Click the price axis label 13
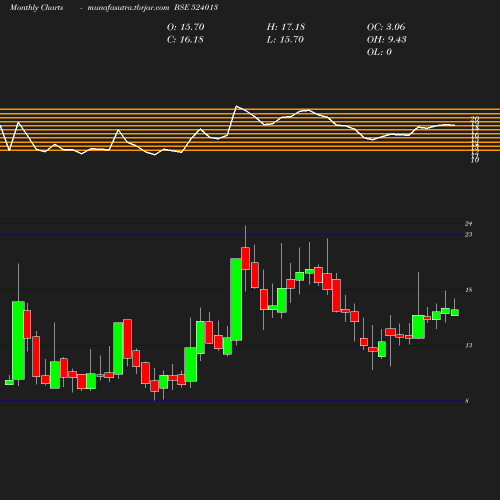The width and height of the screenshot is (500, 500). coord(469,346)
